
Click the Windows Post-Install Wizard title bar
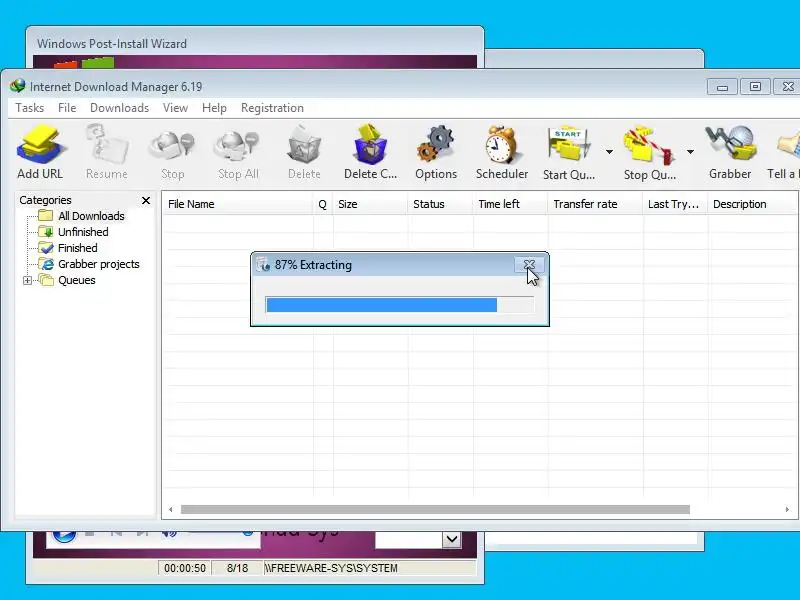point(255,43)
